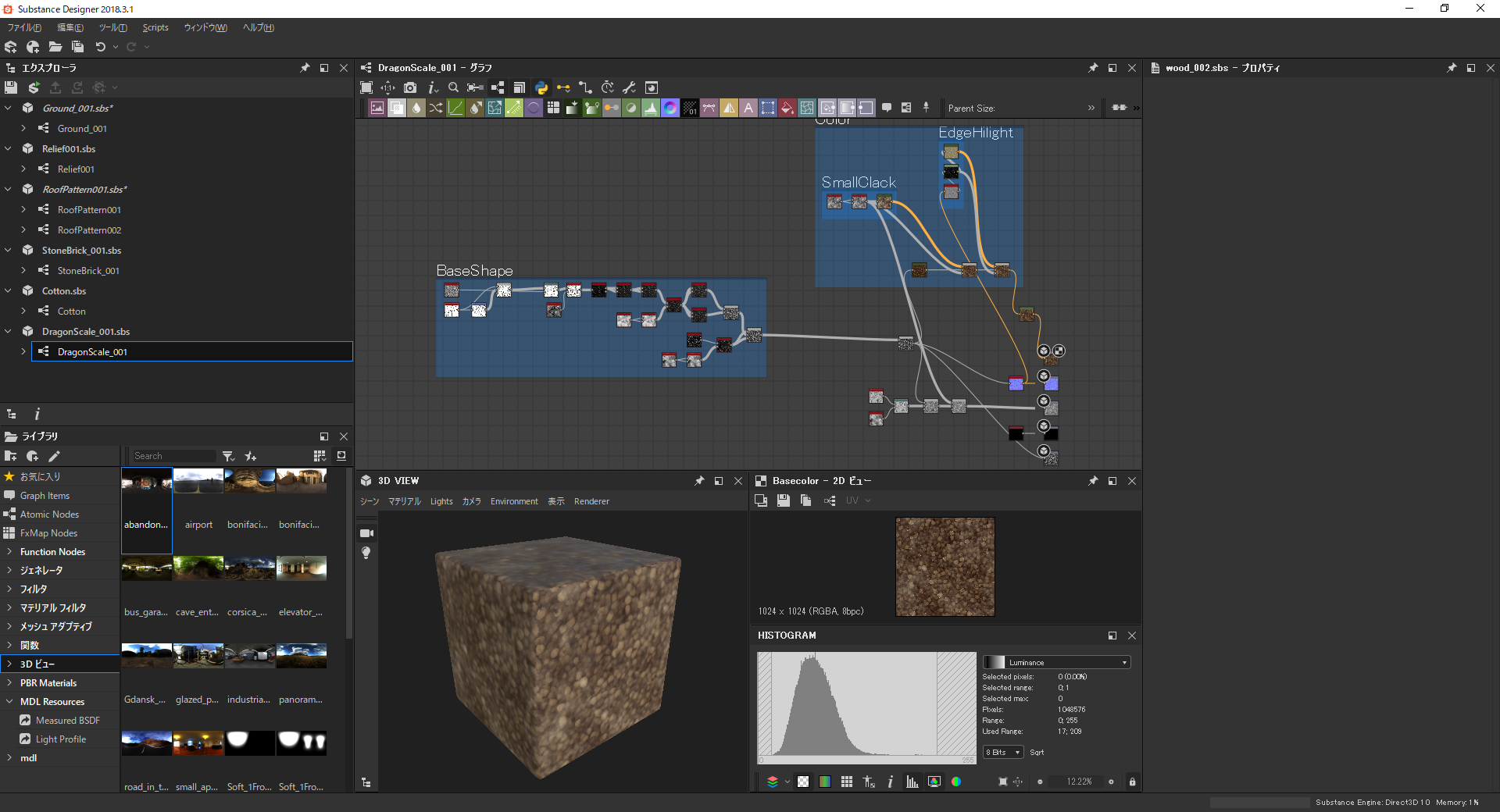Add a comment with the speech bubble icon
The width and height of the screenshot is (1500, 812).
[887, 108]
